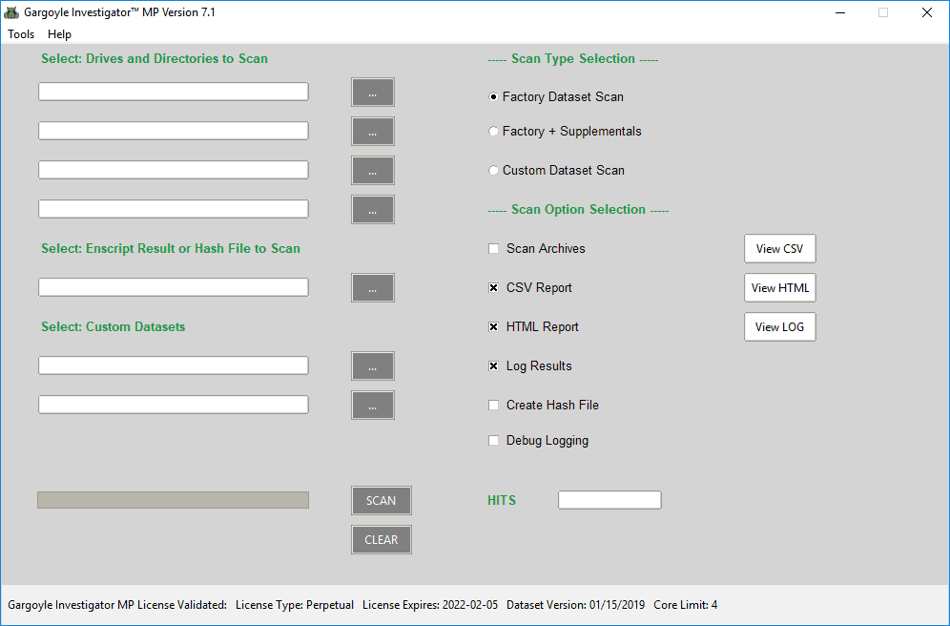950x626 pixels.
Task: Click browse button beside third directory field
Action: (373, 170)
